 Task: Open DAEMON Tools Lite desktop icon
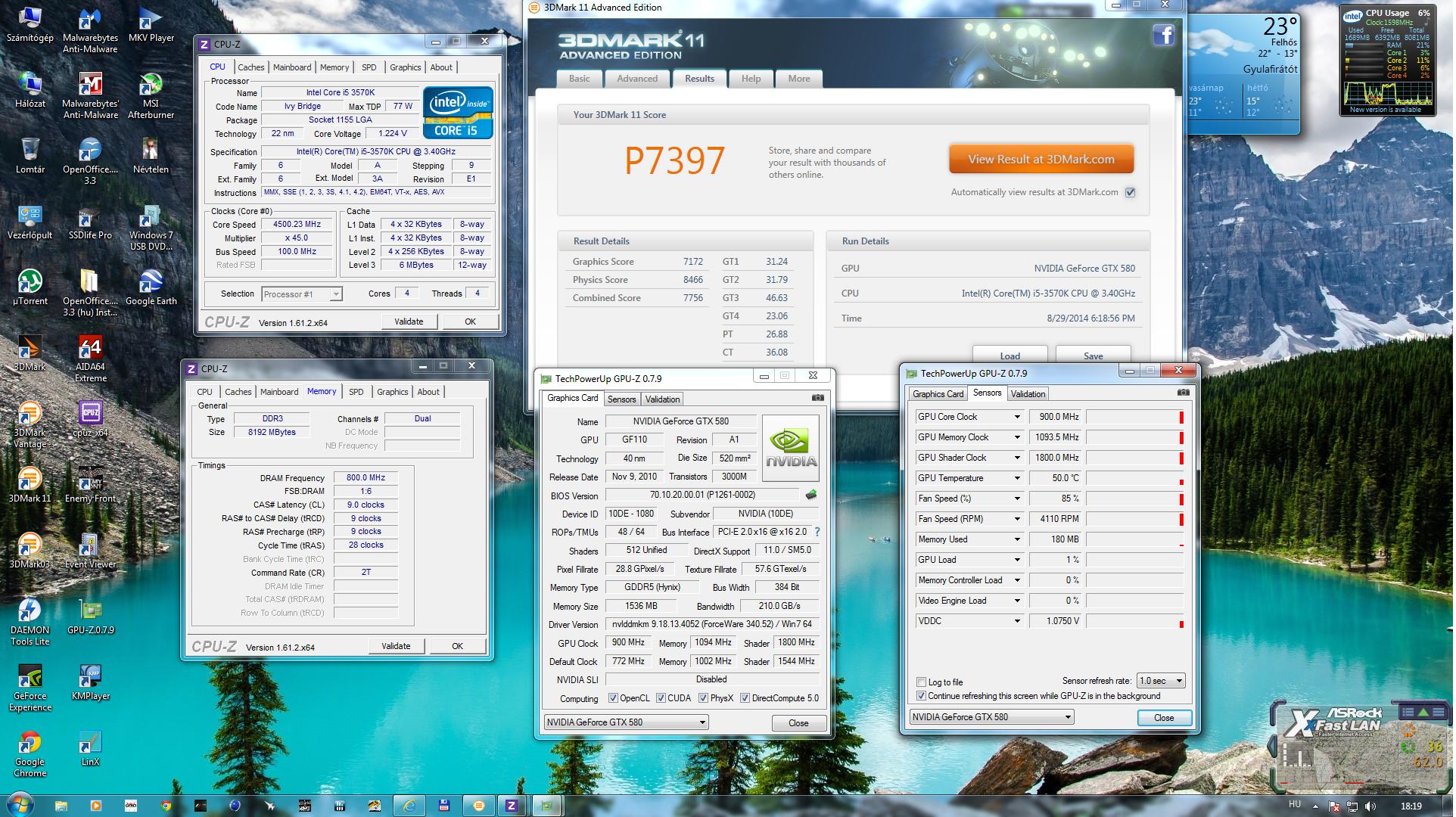(30, 622)
